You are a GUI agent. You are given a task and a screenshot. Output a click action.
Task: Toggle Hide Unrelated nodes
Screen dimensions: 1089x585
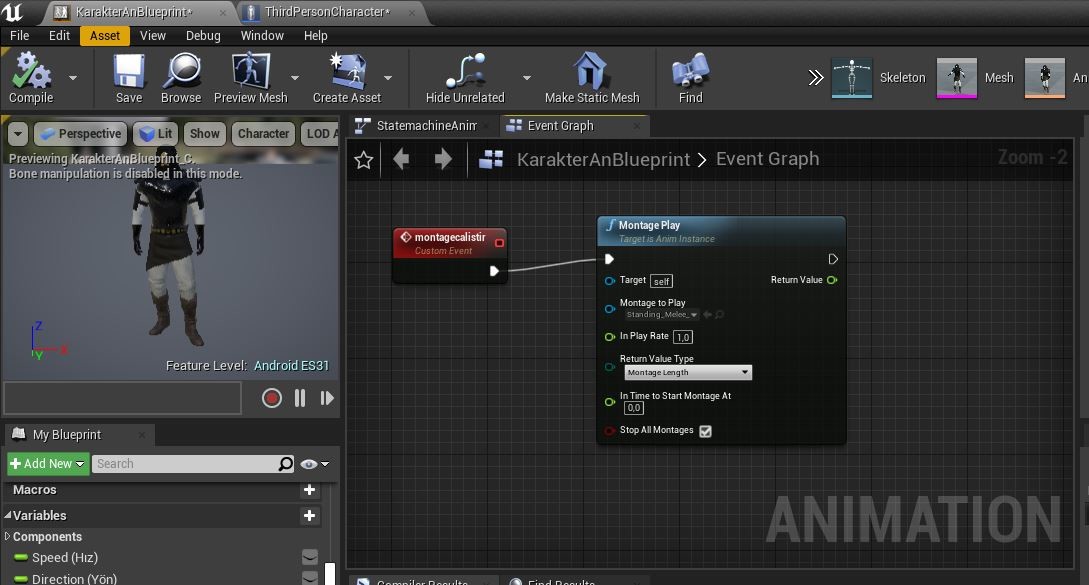click(465, 78)
